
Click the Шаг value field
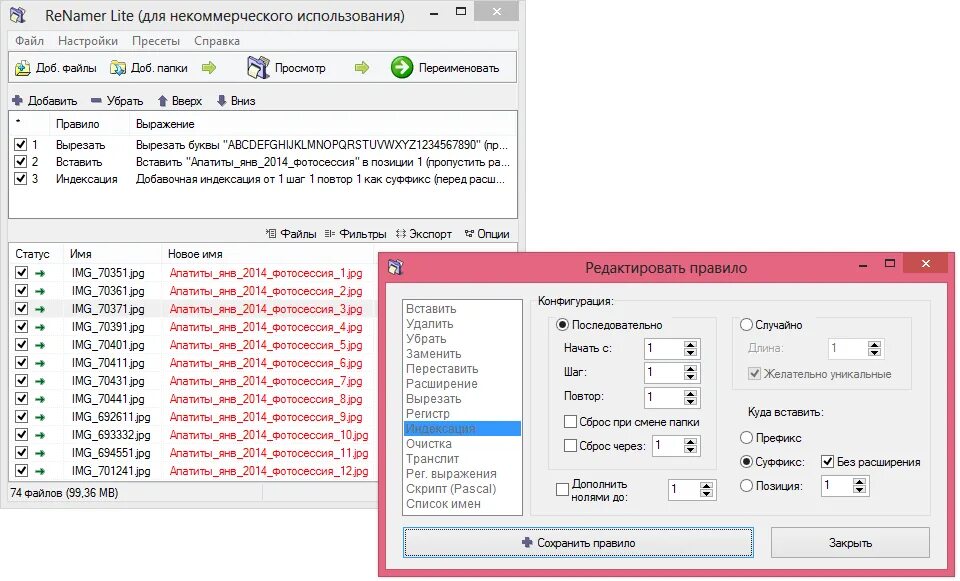[664, 372]
